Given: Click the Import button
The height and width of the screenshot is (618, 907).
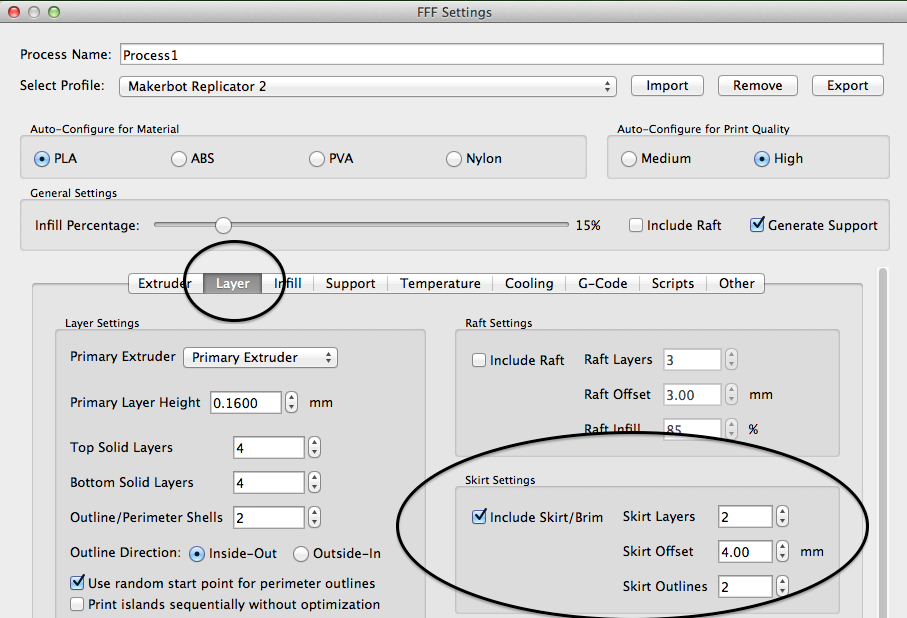Looking at the screenshot, I should [667, 86].
